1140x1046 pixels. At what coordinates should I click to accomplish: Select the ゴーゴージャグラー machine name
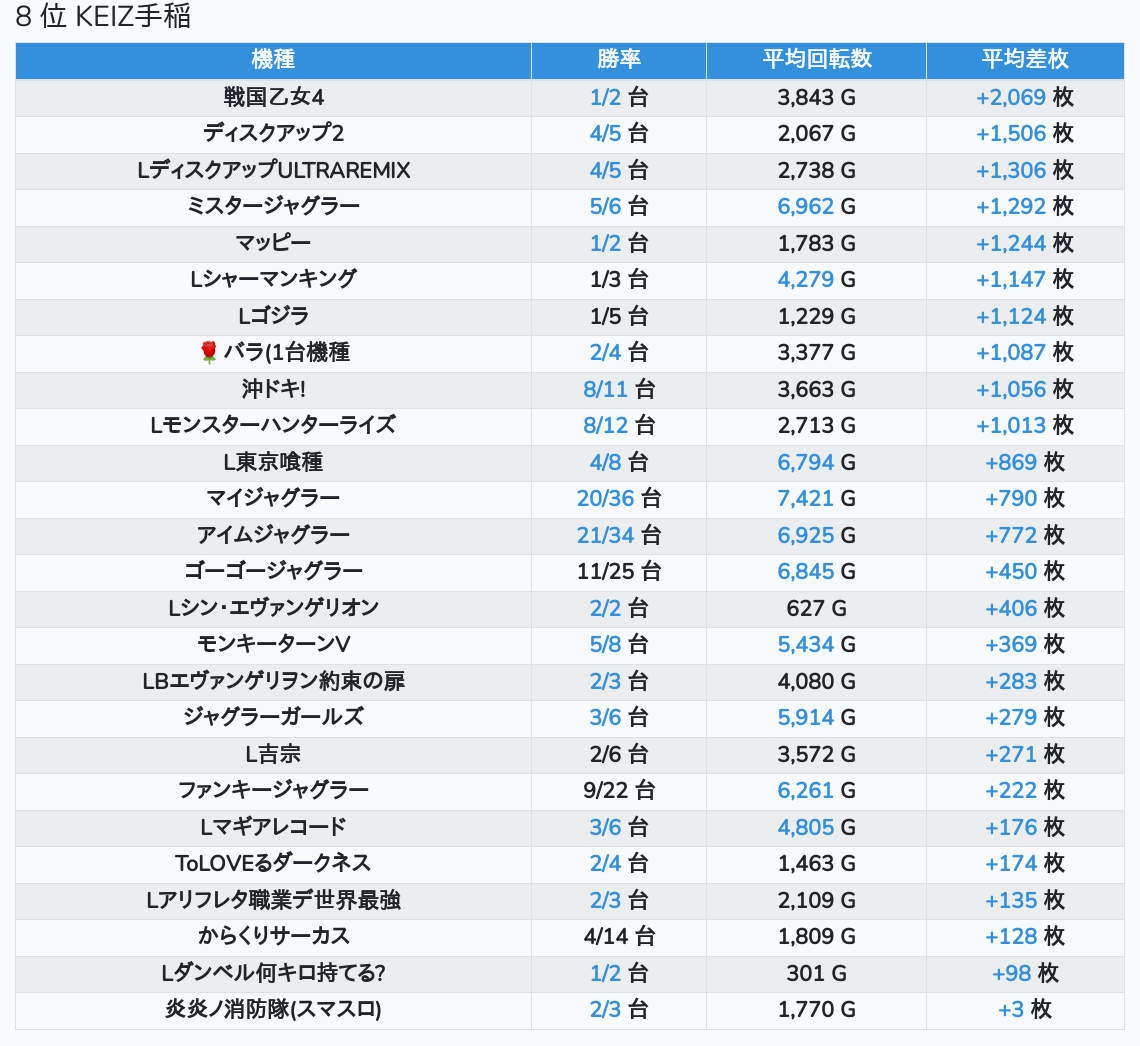coord(273,571)
